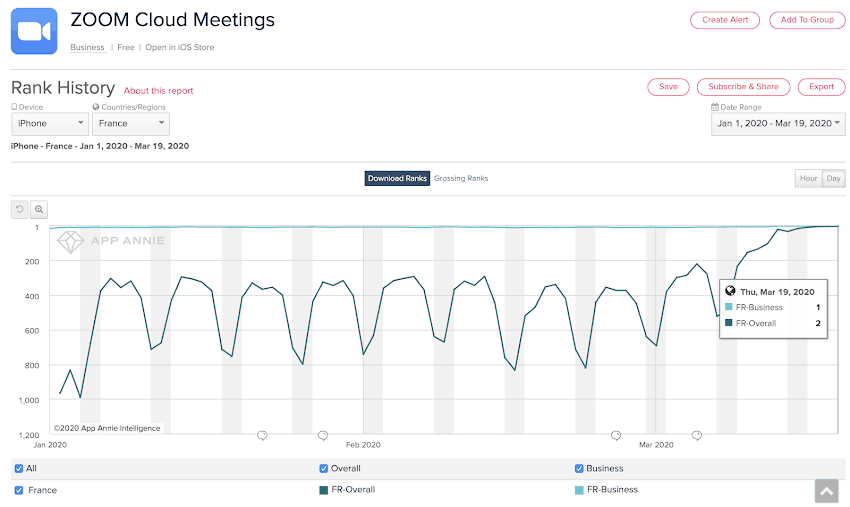Select the Hour granularity tab
Screen dimensions: 850x507
[x=807, y=179]
